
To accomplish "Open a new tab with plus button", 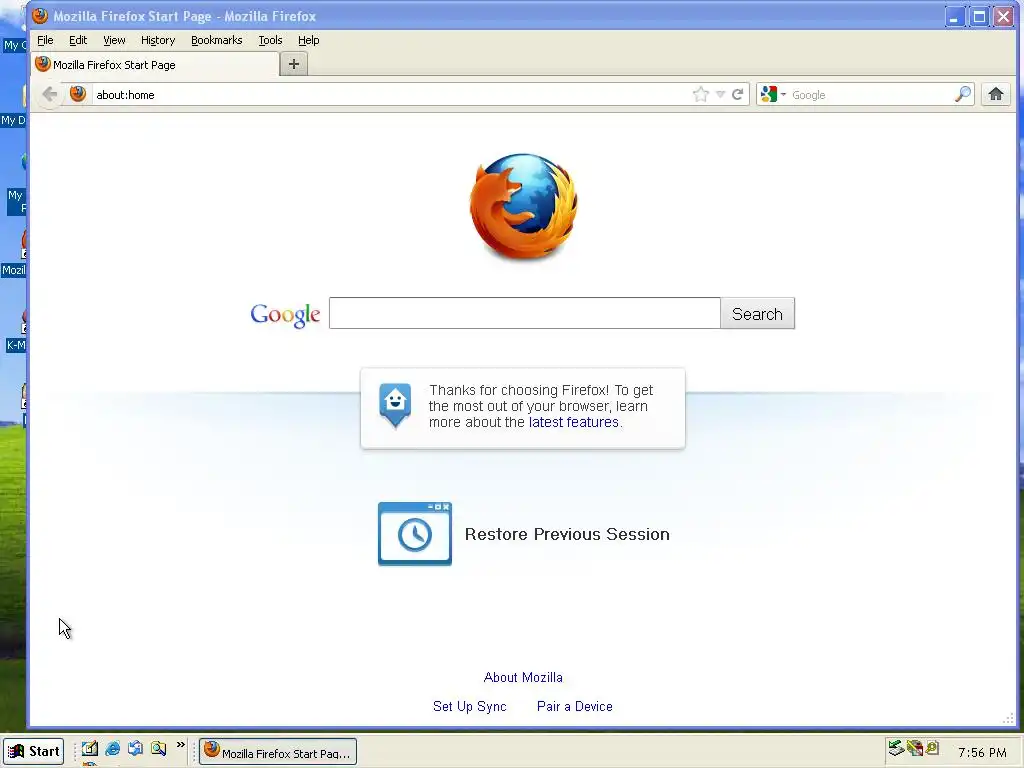I will (x=294, y=64).
